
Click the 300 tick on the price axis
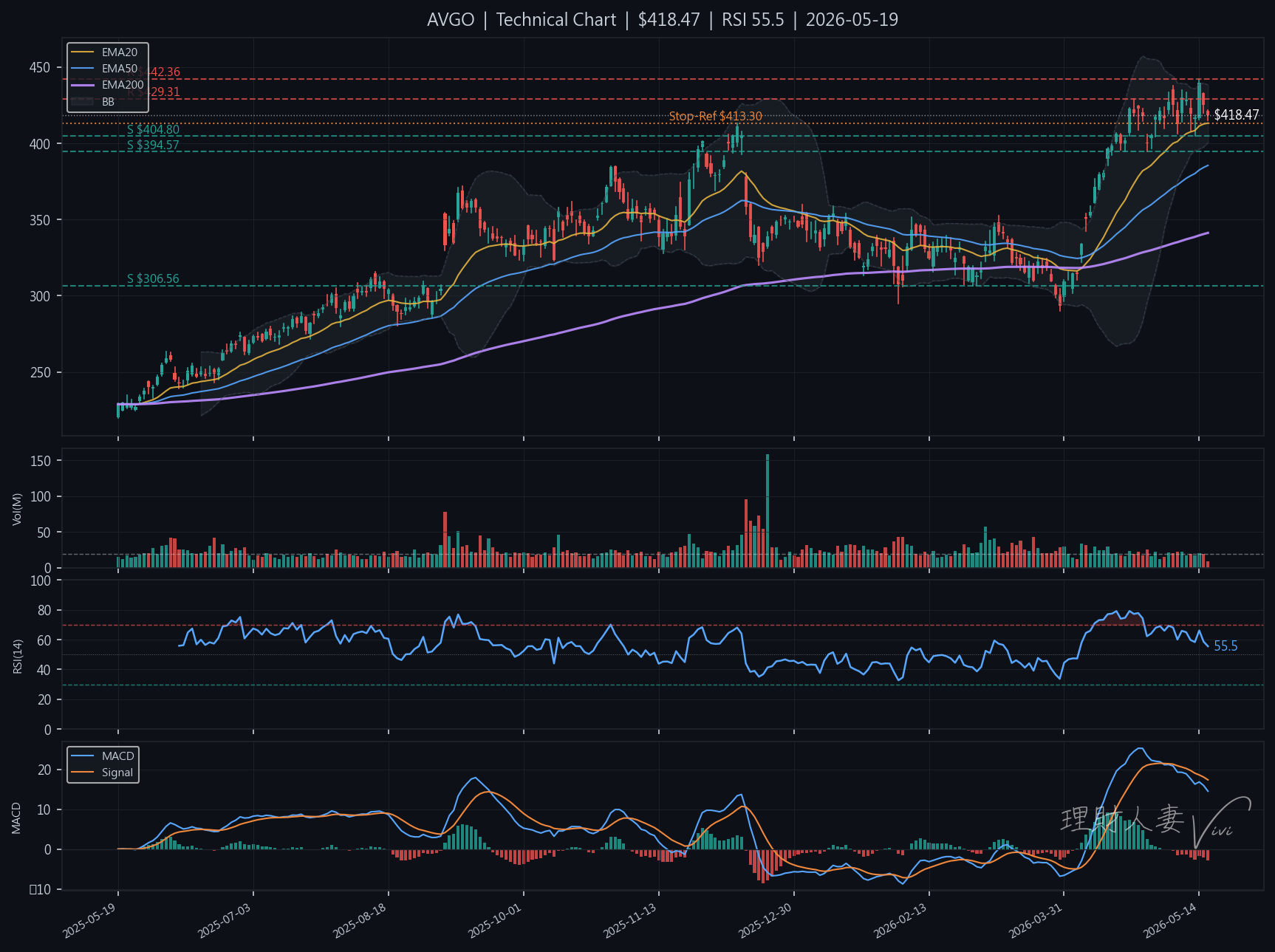coord(40,296)
